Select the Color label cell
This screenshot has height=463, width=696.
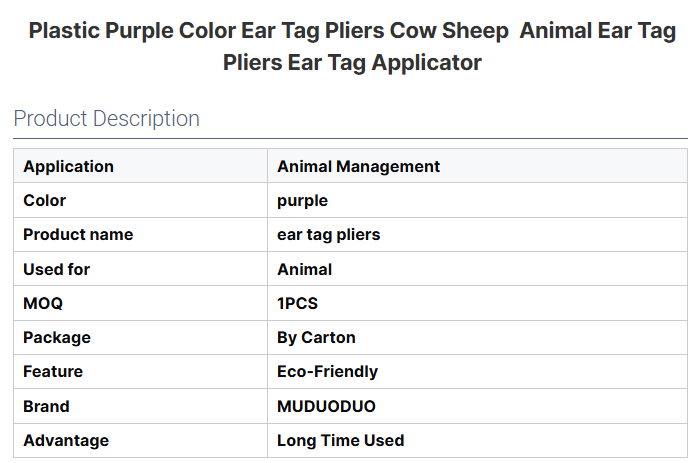pos(45,200)
